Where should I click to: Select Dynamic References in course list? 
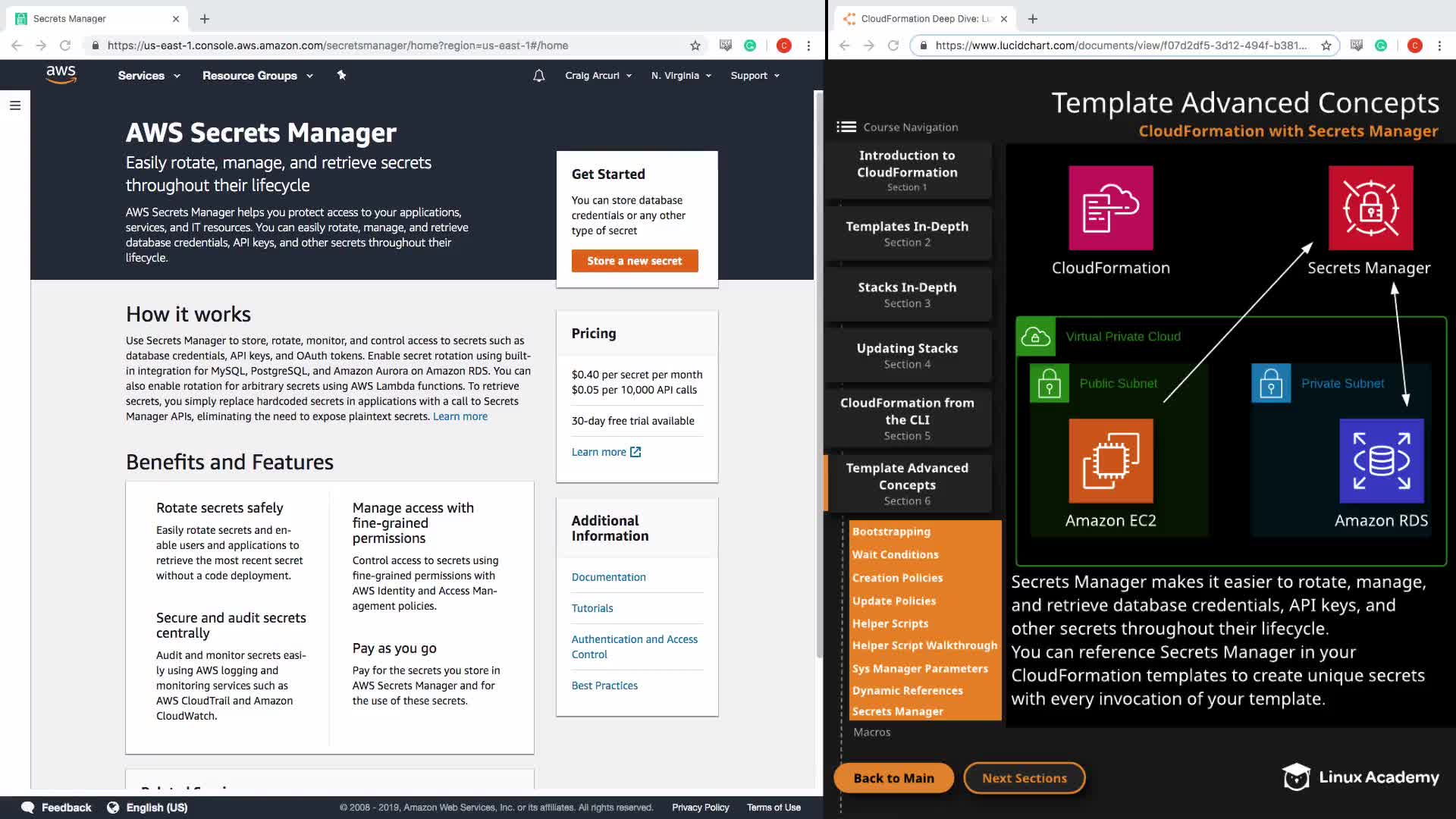[x=907, y=691]
